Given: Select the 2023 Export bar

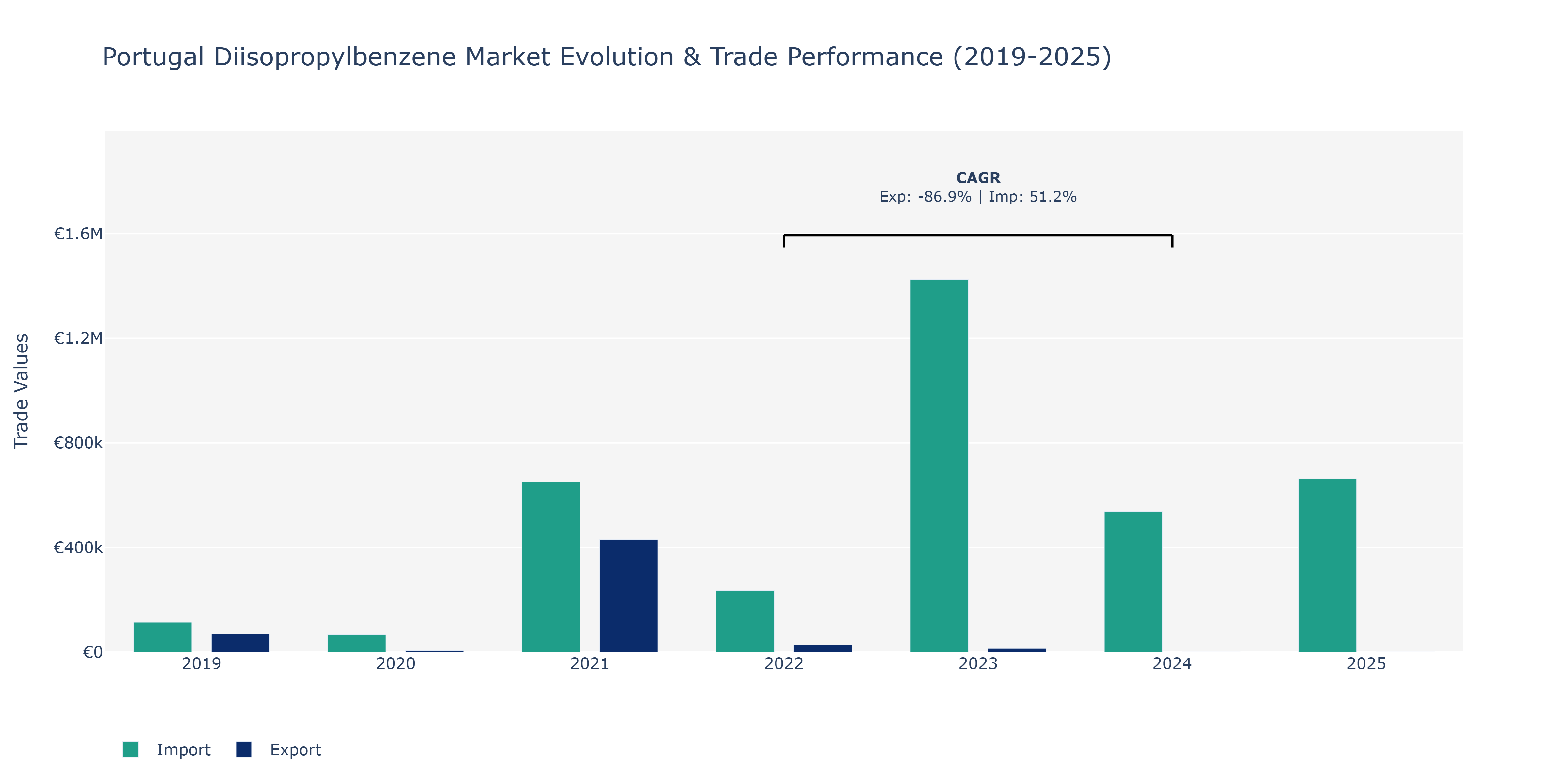Looking at the screenshot, I should (x=1017, y=650).
